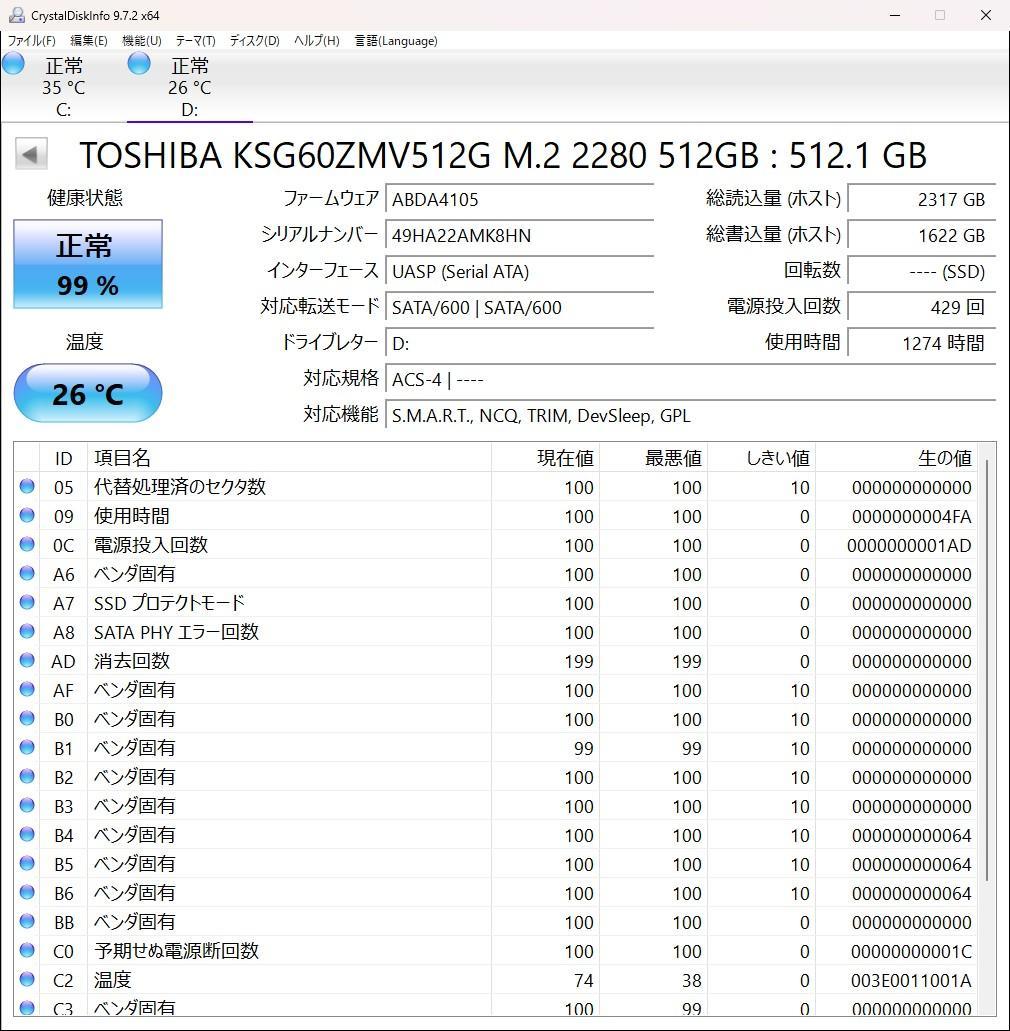Open the ヘルプ(H) menu
Image resolution: width=1010 pixels, height=1031 pixels.
pos(316,41)
